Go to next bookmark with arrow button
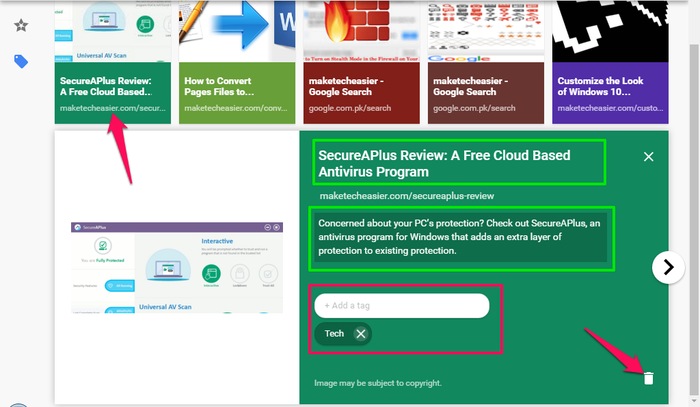The width and height of the screenshot is (700, 407). [668, 267]
